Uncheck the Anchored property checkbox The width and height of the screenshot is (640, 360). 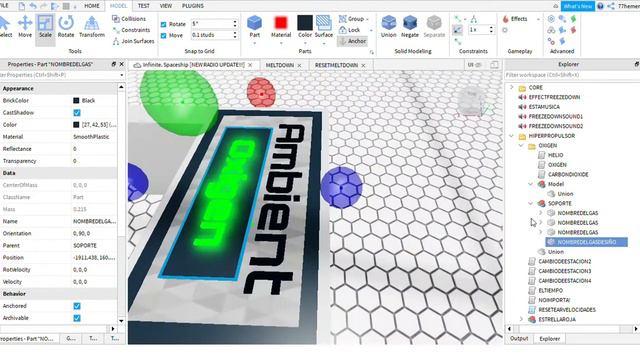coord(77,306)
